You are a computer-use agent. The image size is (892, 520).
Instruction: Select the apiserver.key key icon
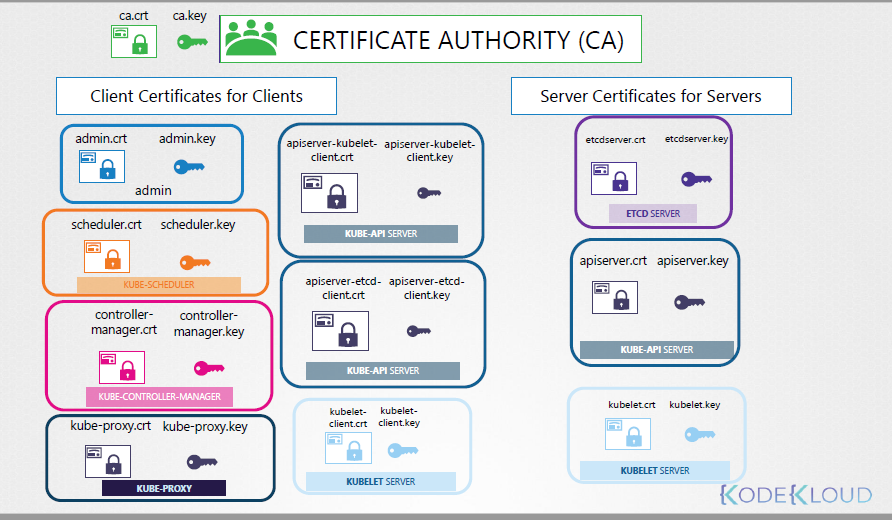[x=689, y=302]
